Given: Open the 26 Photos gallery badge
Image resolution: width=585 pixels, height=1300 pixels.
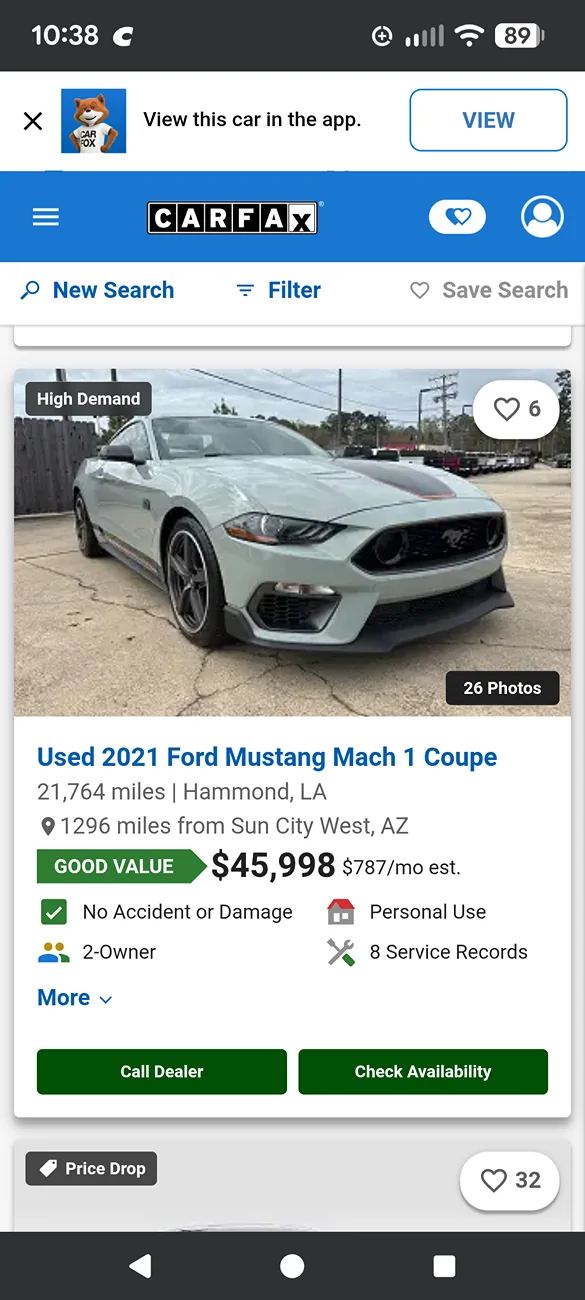Looking at the screenshot, I should [x=502, y=688].
